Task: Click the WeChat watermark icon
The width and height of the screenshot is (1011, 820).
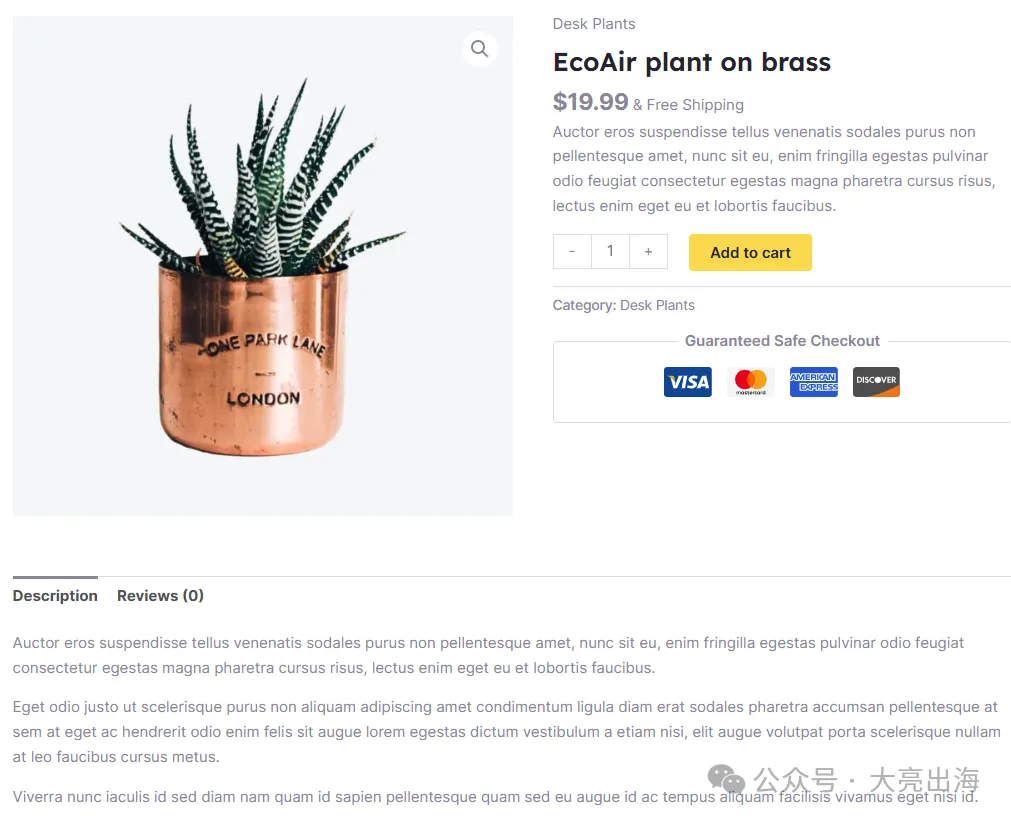Action: (726, 779)
